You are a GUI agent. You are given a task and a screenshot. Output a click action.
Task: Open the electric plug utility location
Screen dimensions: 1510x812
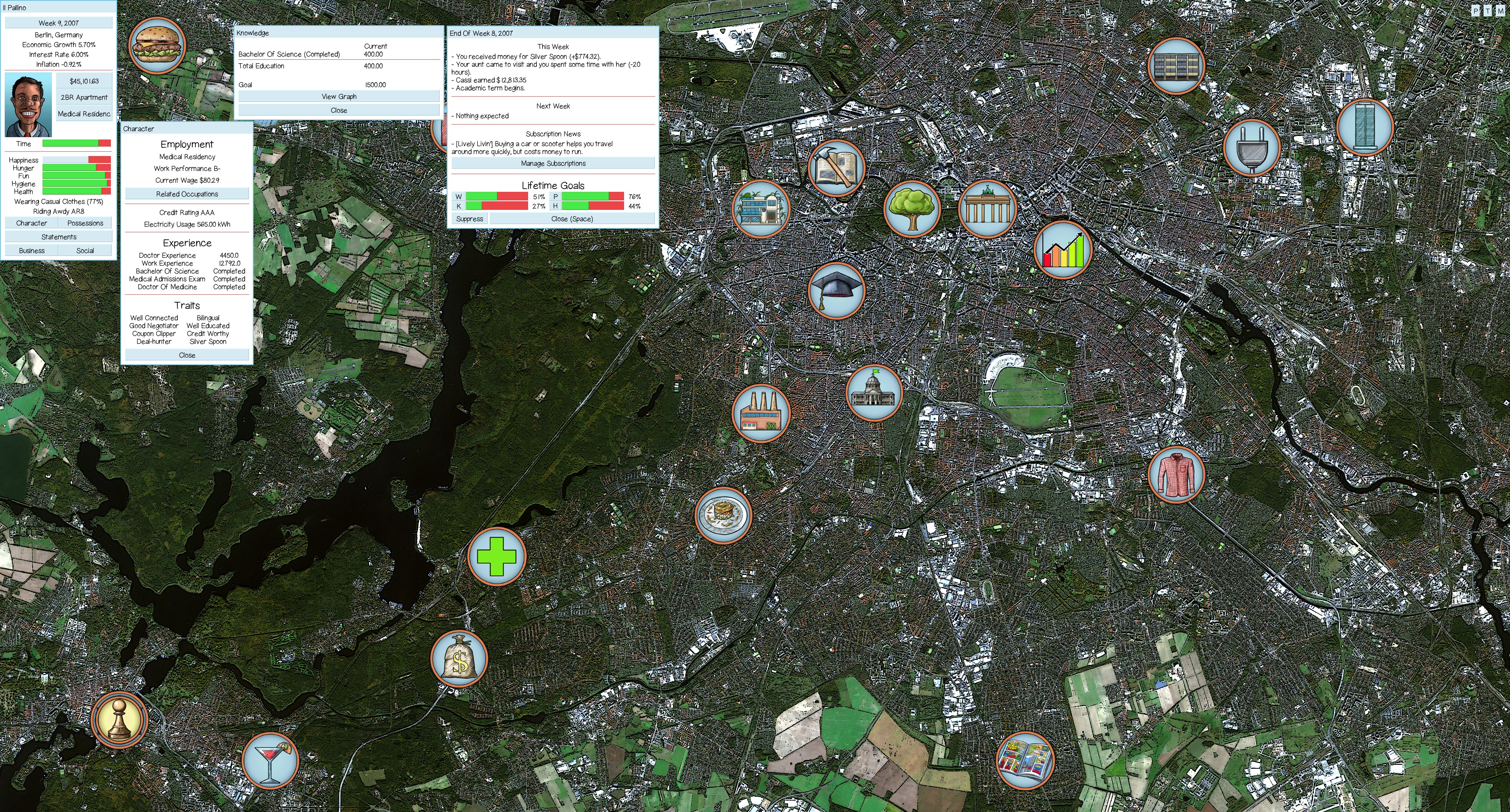(x=1252, y=148)
